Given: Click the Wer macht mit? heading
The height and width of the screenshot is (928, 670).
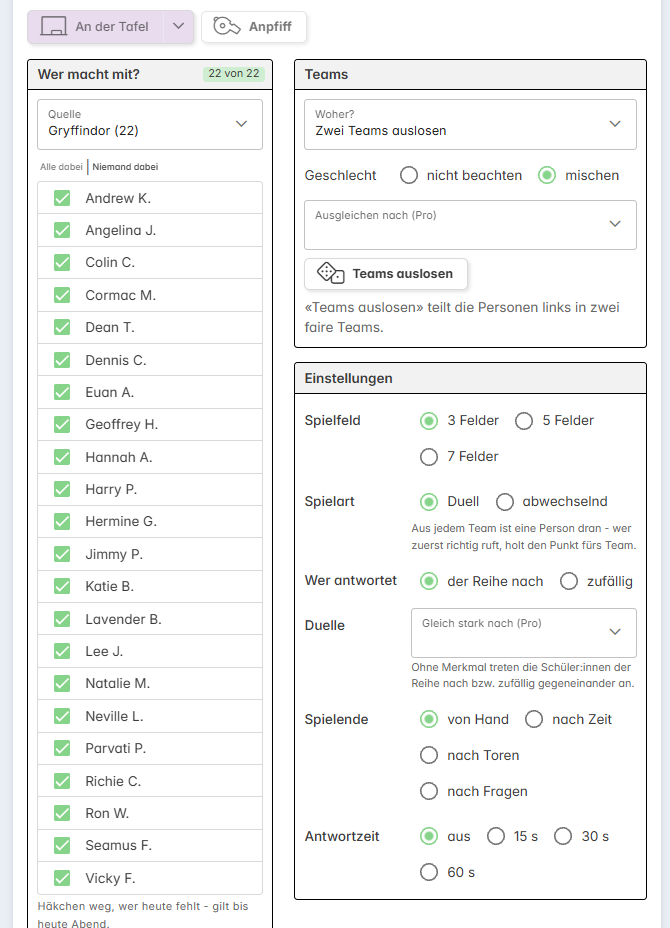Looking at the screenshot, I should pos(89,74).
